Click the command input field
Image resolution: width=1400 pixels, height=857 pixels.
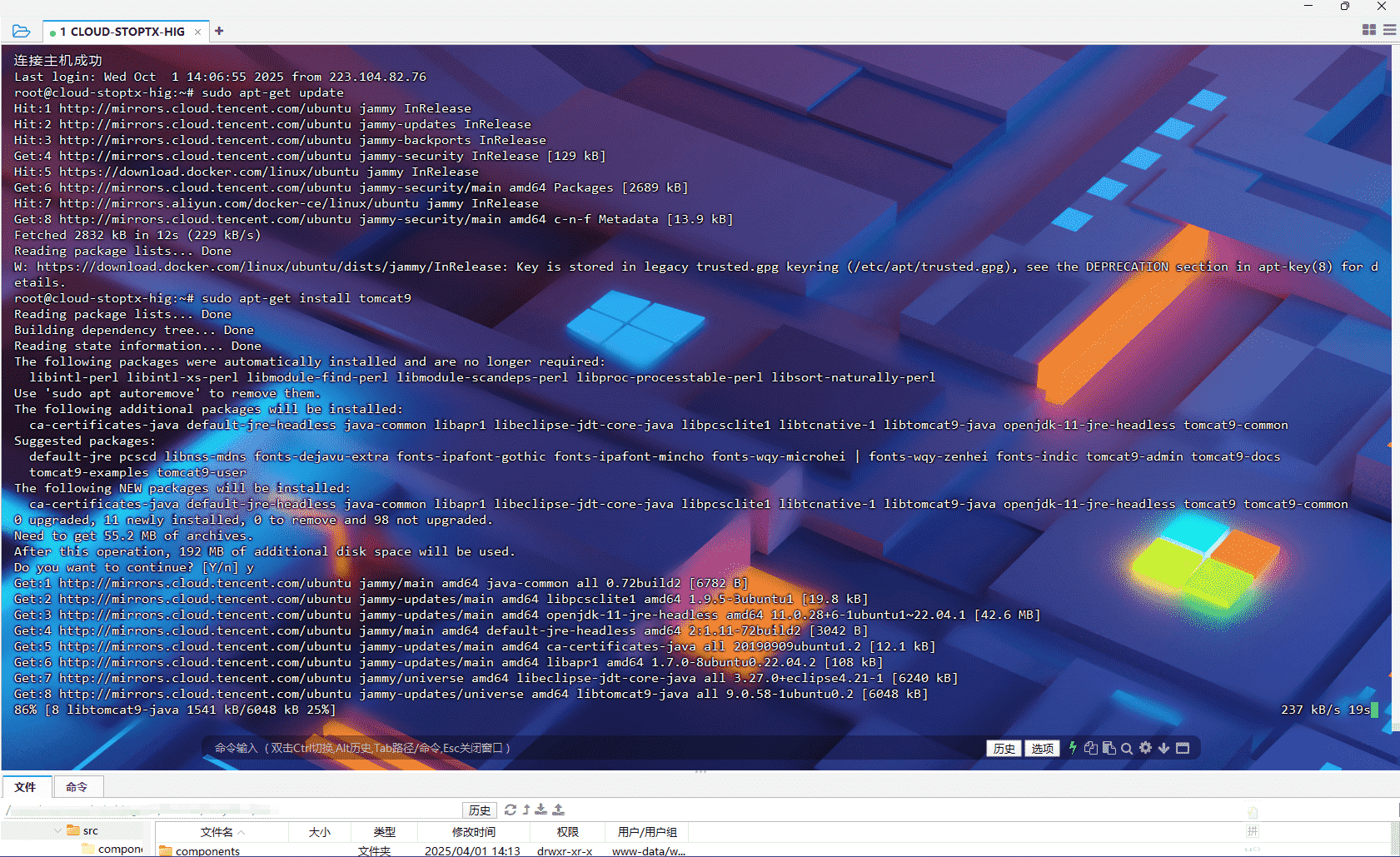(583, 748)
